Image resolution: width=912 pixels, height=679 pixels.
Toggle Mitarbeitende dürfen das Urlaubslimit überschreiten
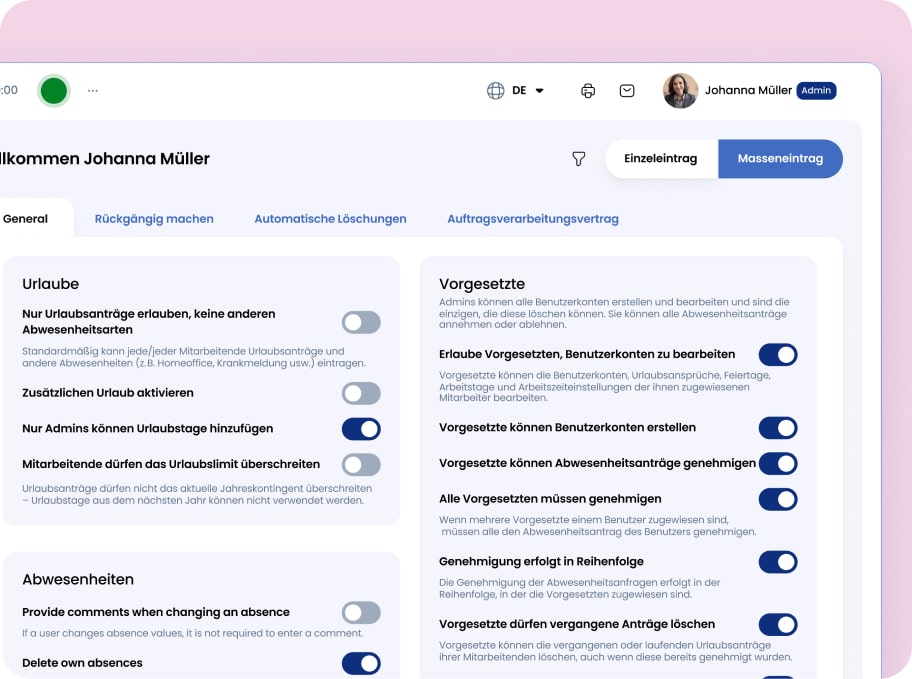(x=361, y=465)
